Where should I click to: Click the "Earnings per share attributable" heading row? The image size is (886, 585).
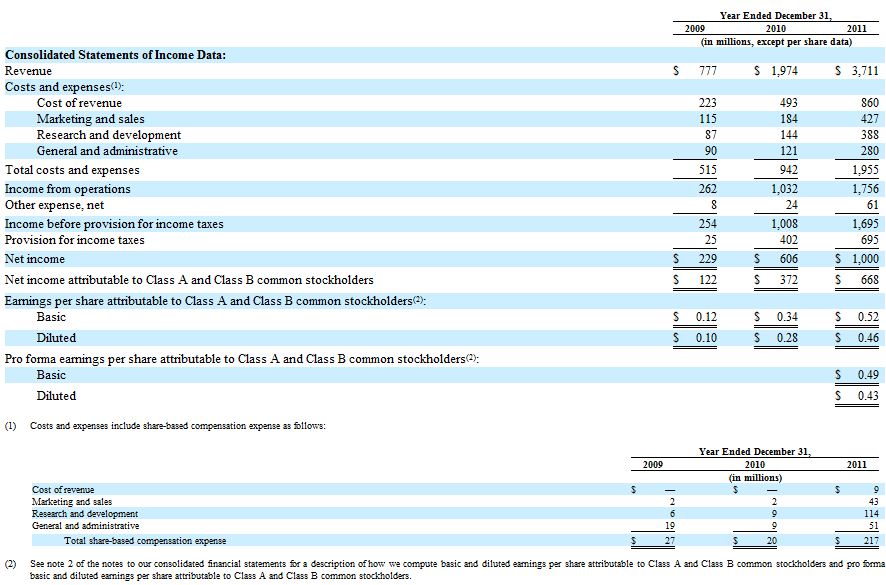point(215,301)
